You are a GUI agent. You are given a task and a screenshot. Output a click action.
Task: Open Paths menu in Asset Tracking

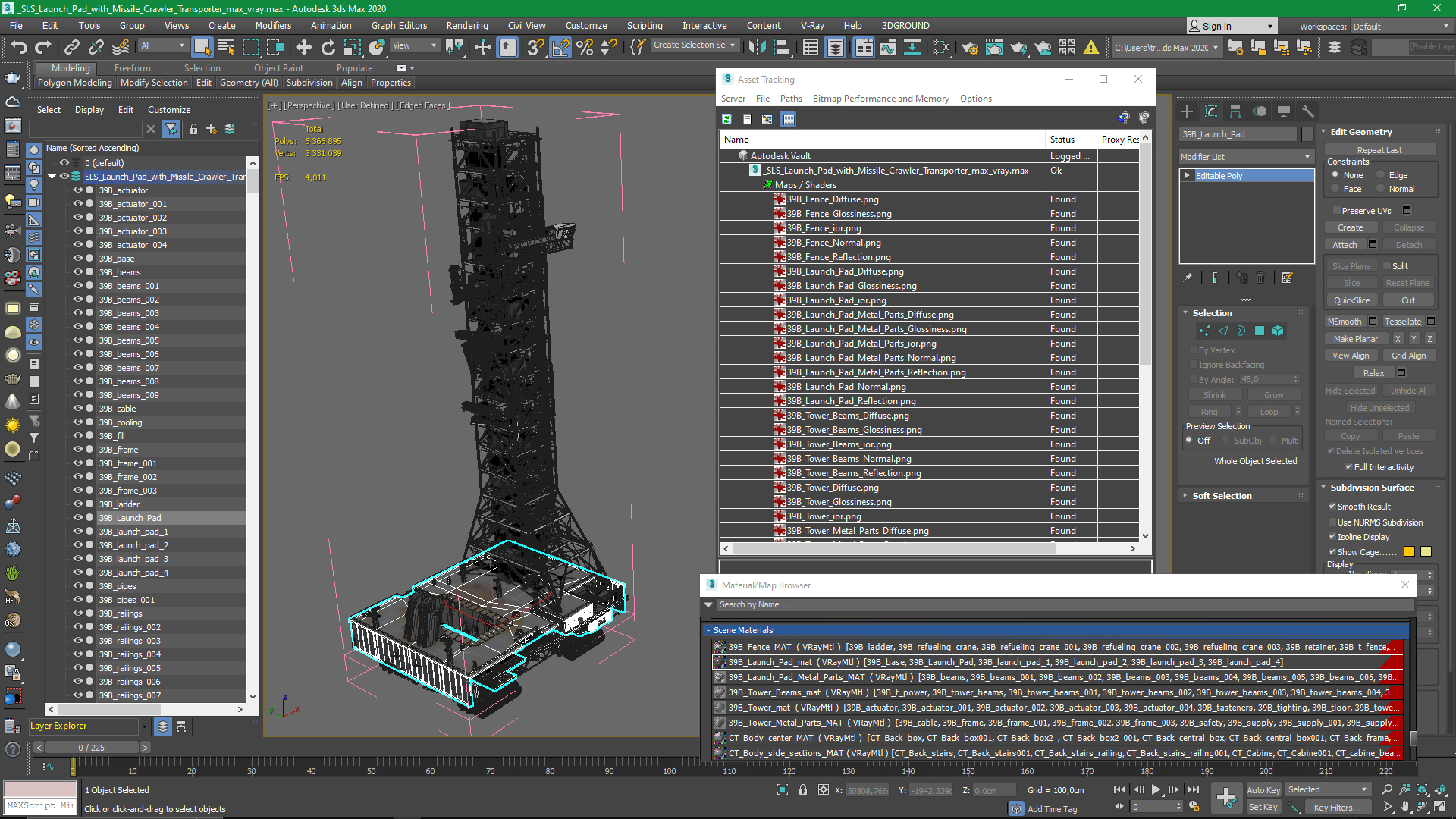click(791, 99)
